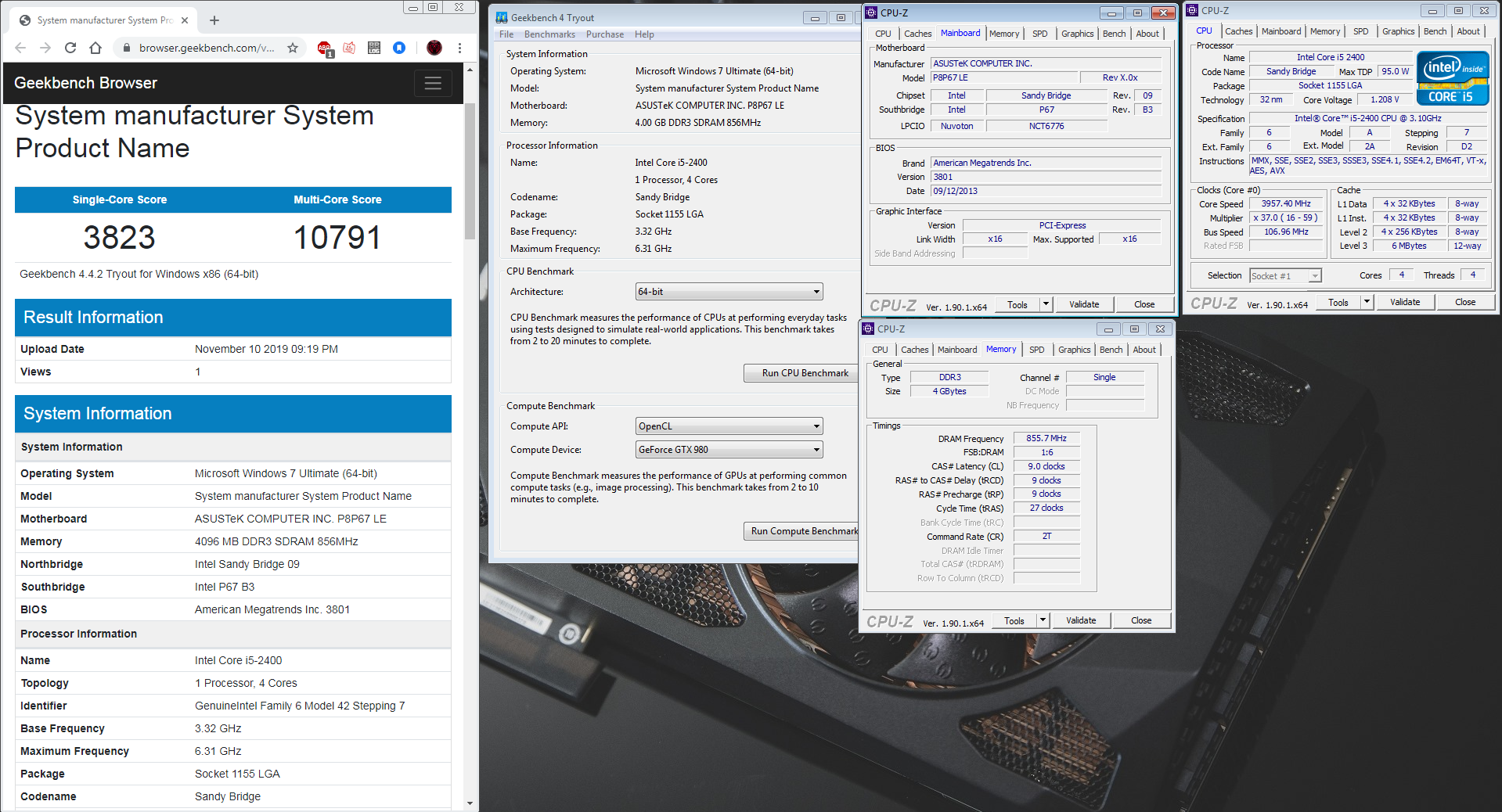Open About tab in CPU-Z CPU window

click(x=1468, y=31)
